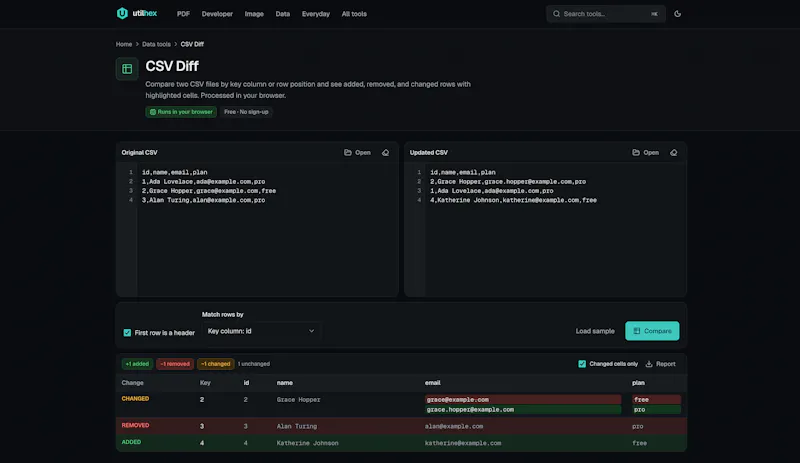This screenshot has width=800, height=463.
Task: Click folder icon in Original CSV panel
Action: pos(347,153)
